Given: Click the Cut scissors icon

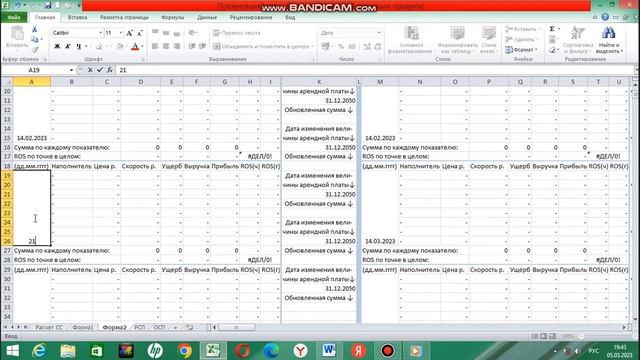Looking at the screenshot, I should (35, 29).
